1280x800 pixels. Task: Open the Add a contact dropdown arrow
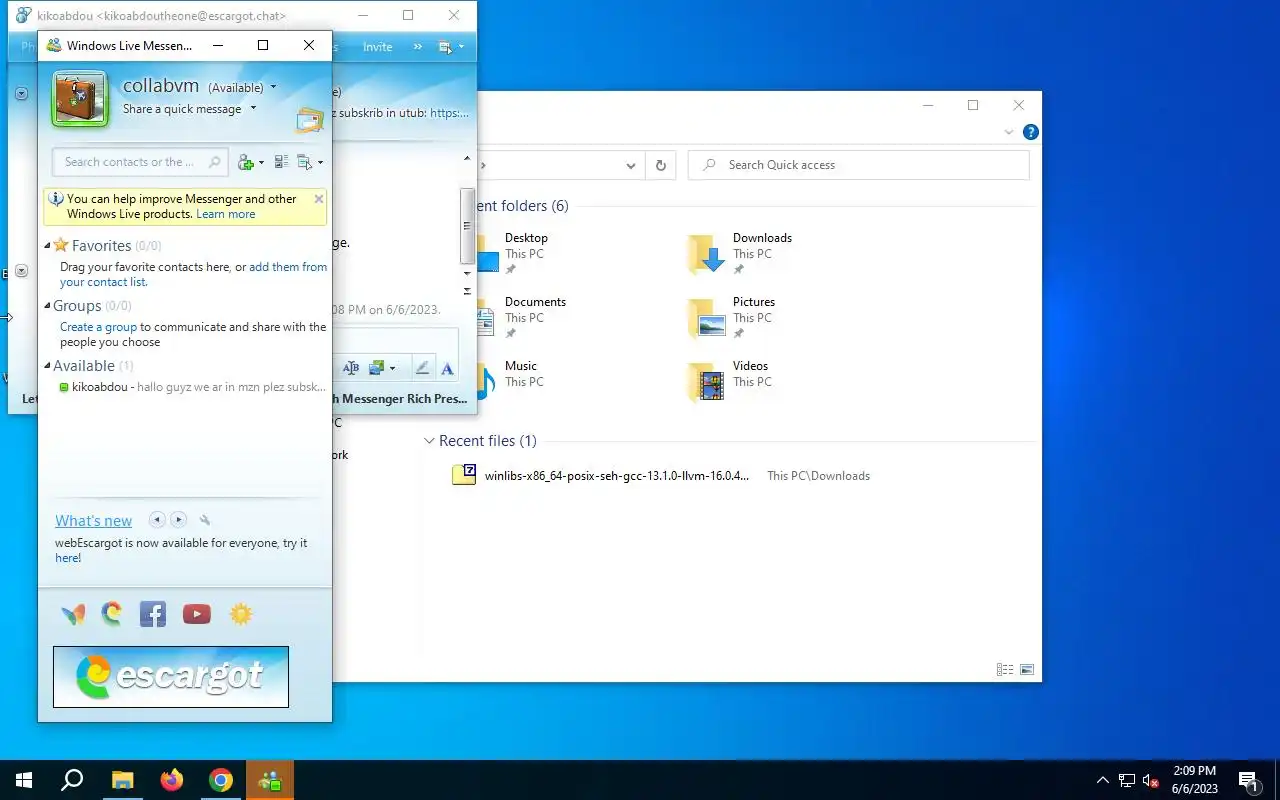[262, 163]
